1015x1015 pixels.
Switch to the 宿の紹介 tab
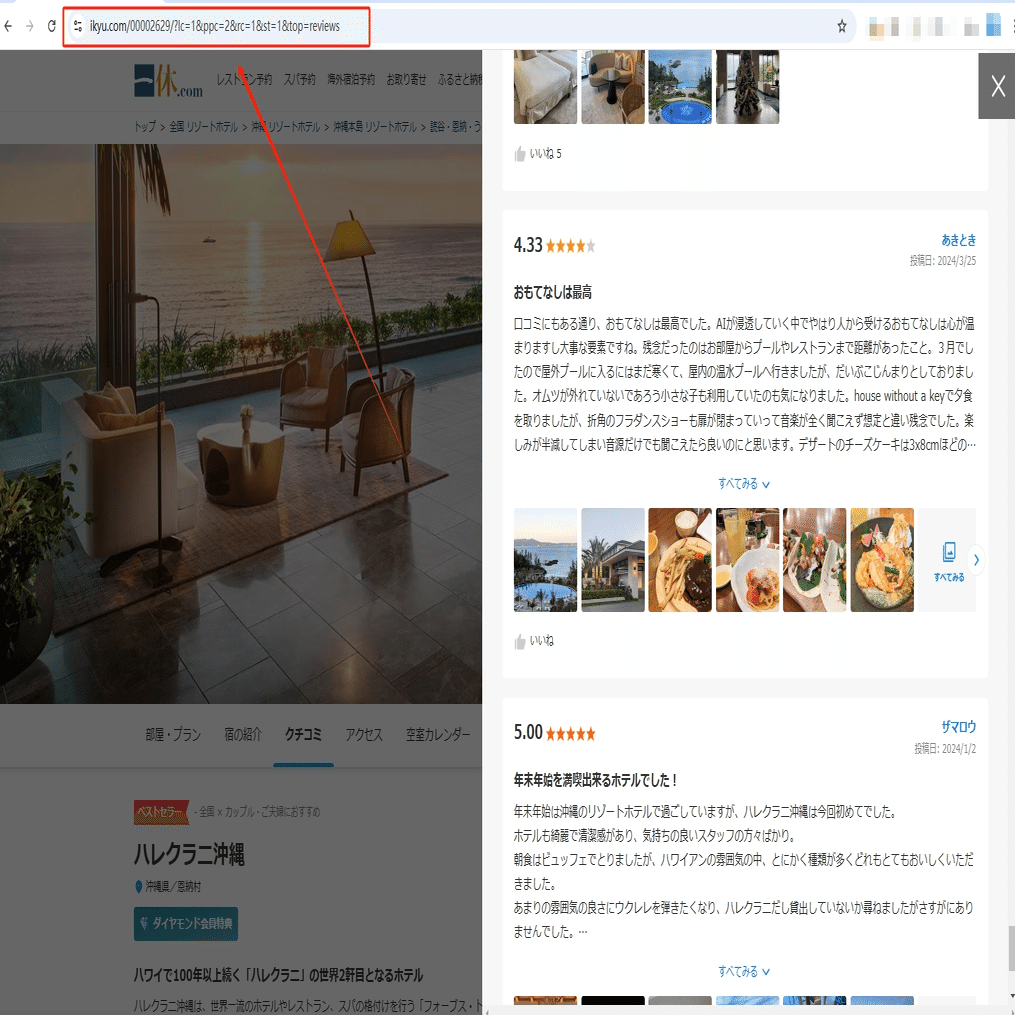[x=243, y=735]
